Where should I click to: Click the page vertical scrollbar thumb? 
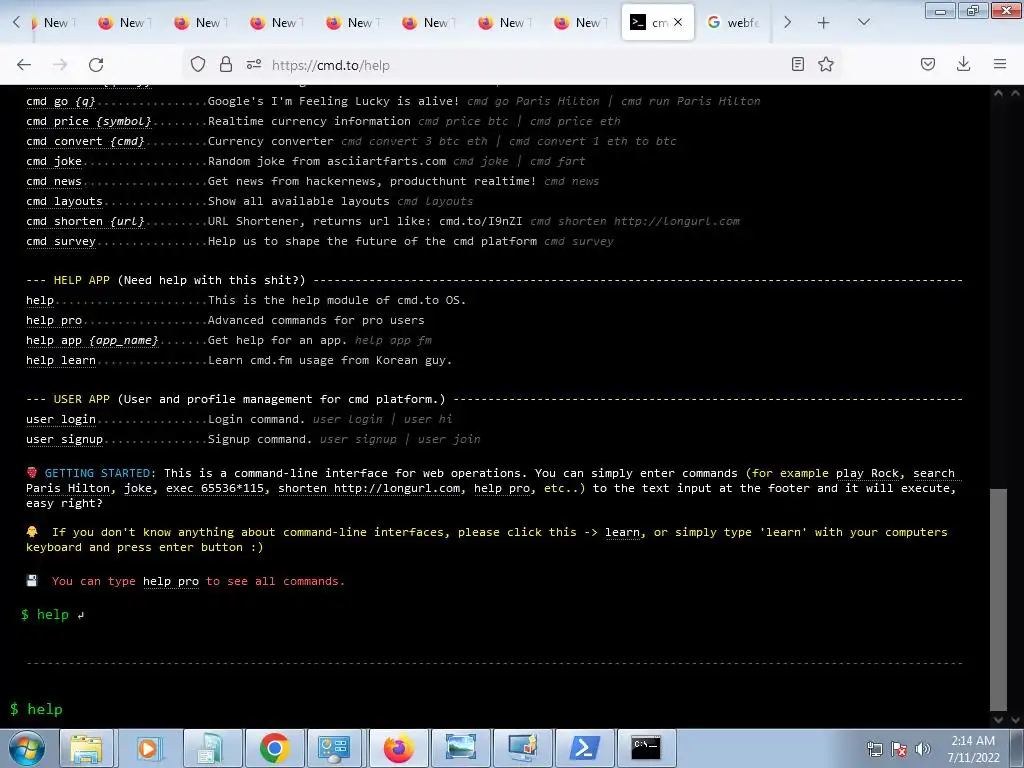click(998, 599)
